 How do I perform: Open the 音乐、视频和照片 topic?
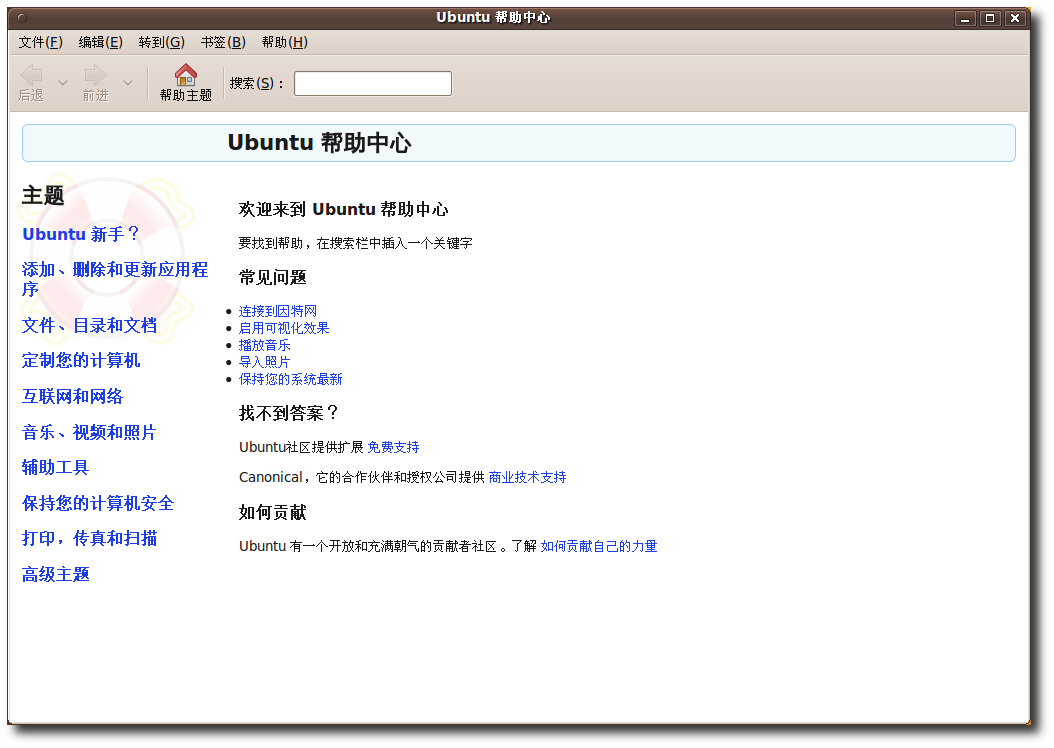[x=89, y=432]
